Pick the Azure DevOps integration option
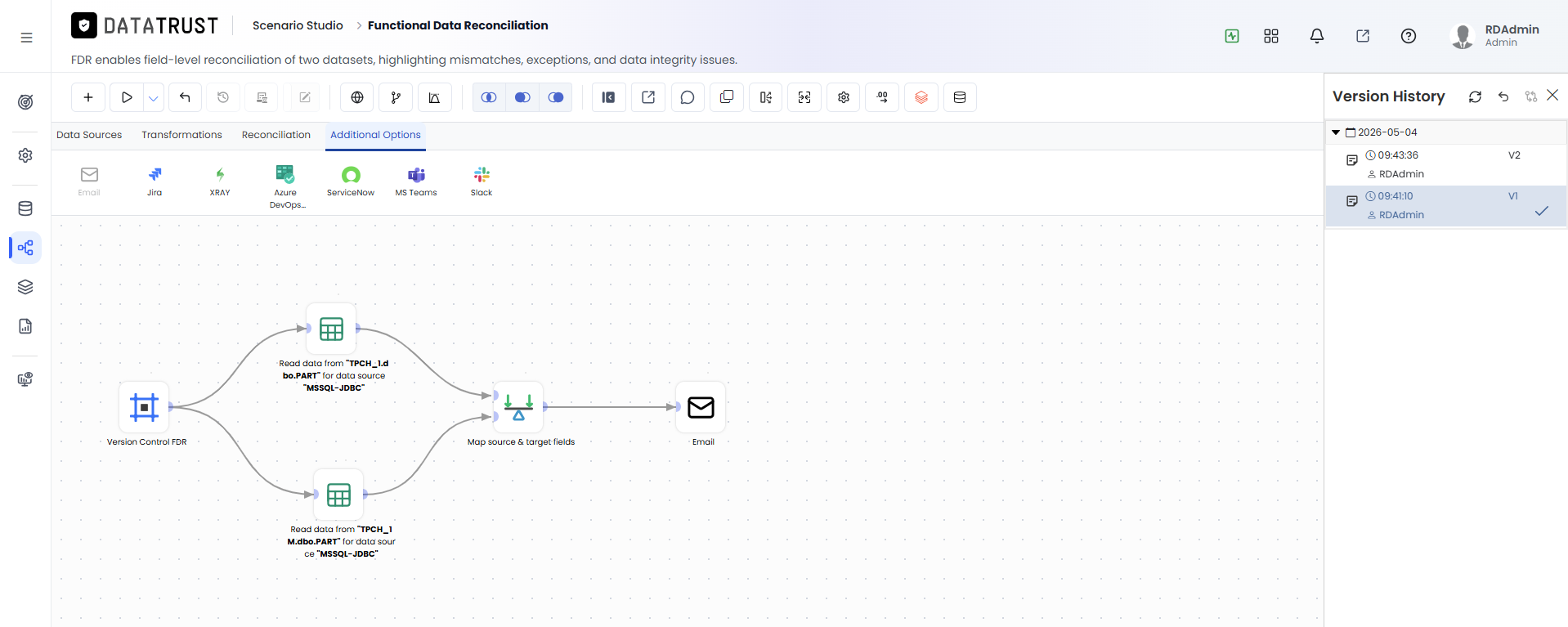Viewport: 1568px width, 627px height. 285,186
